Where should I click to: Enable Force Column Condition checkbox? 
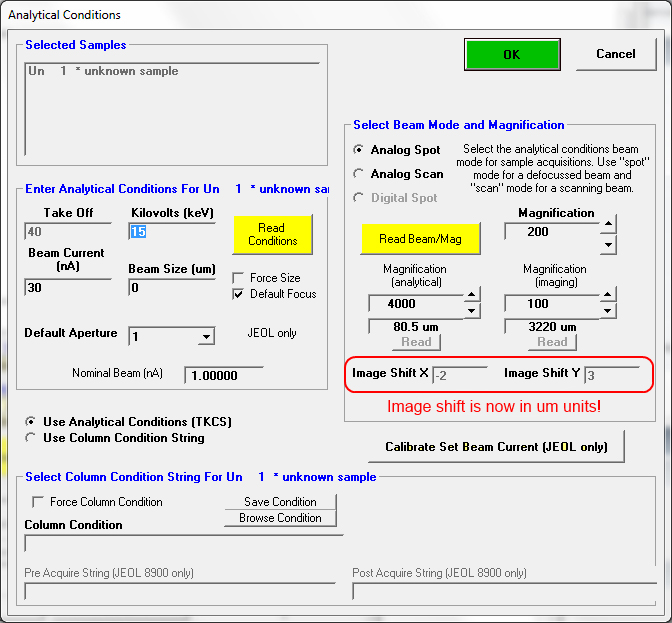coord(39,502)
